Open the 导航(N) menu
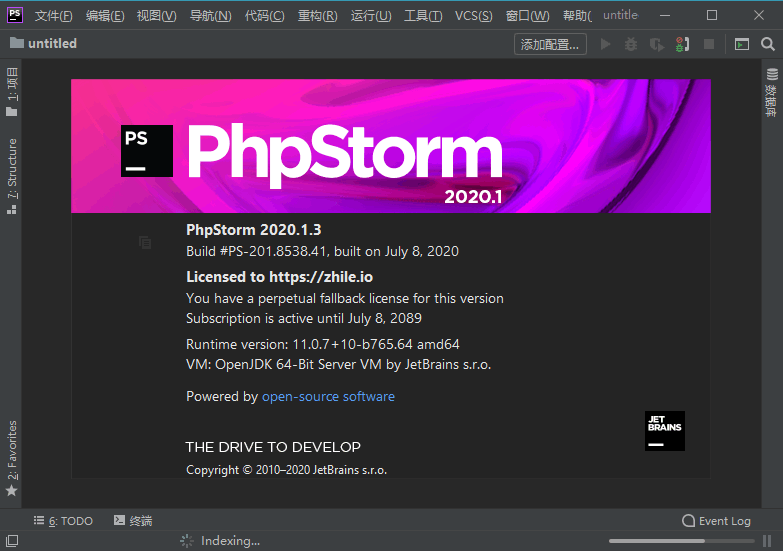Viewport: 783px width, 551px height. (210, 16)
